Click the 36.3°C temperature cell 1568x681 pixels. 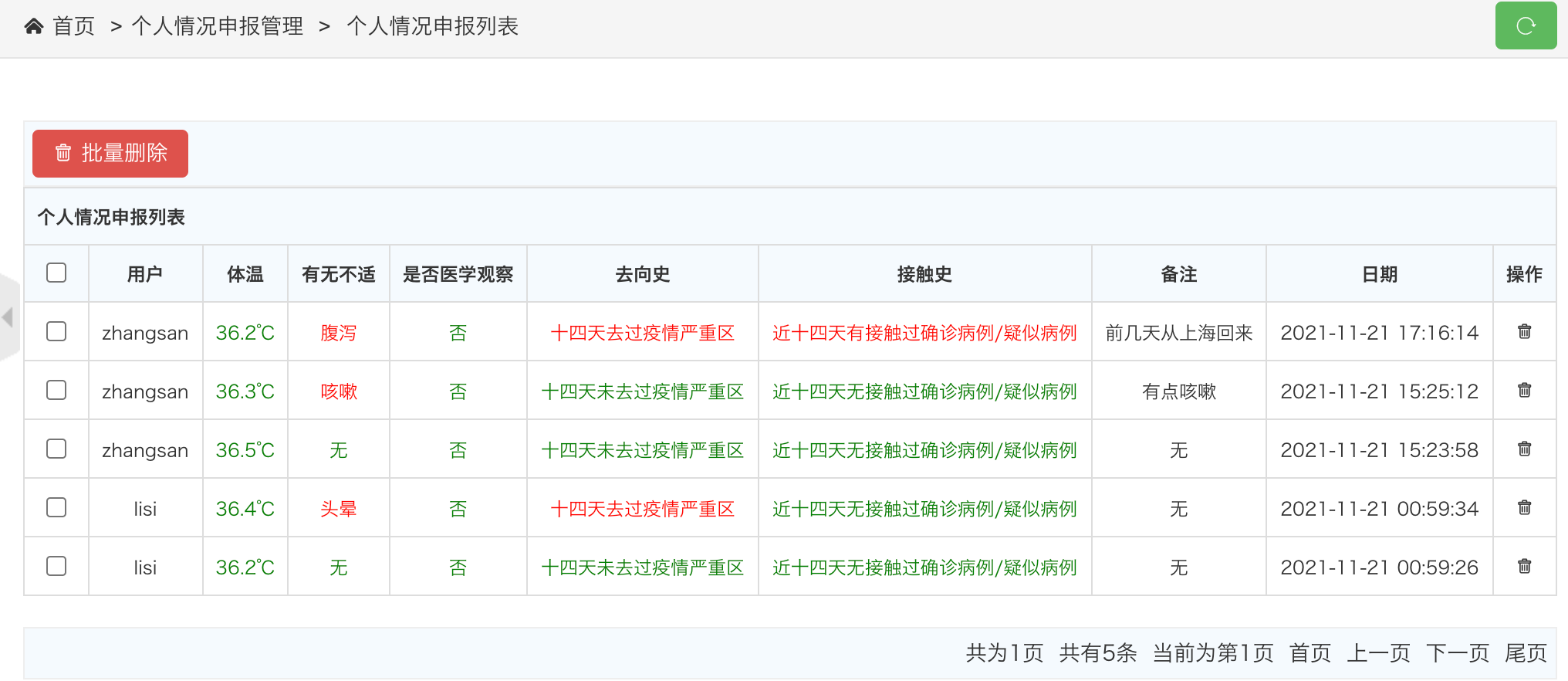coord(245,391)
